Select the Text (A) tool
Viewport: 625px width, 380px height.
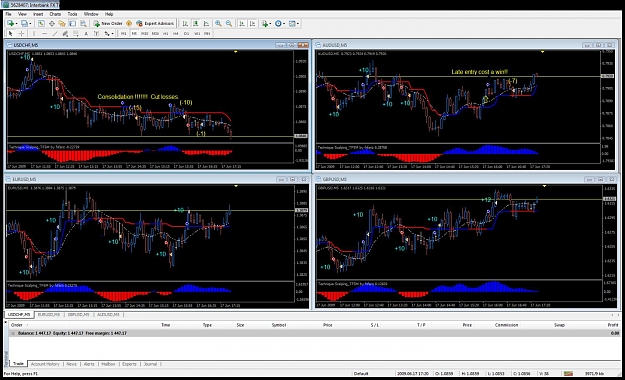[x=86, y=34]
